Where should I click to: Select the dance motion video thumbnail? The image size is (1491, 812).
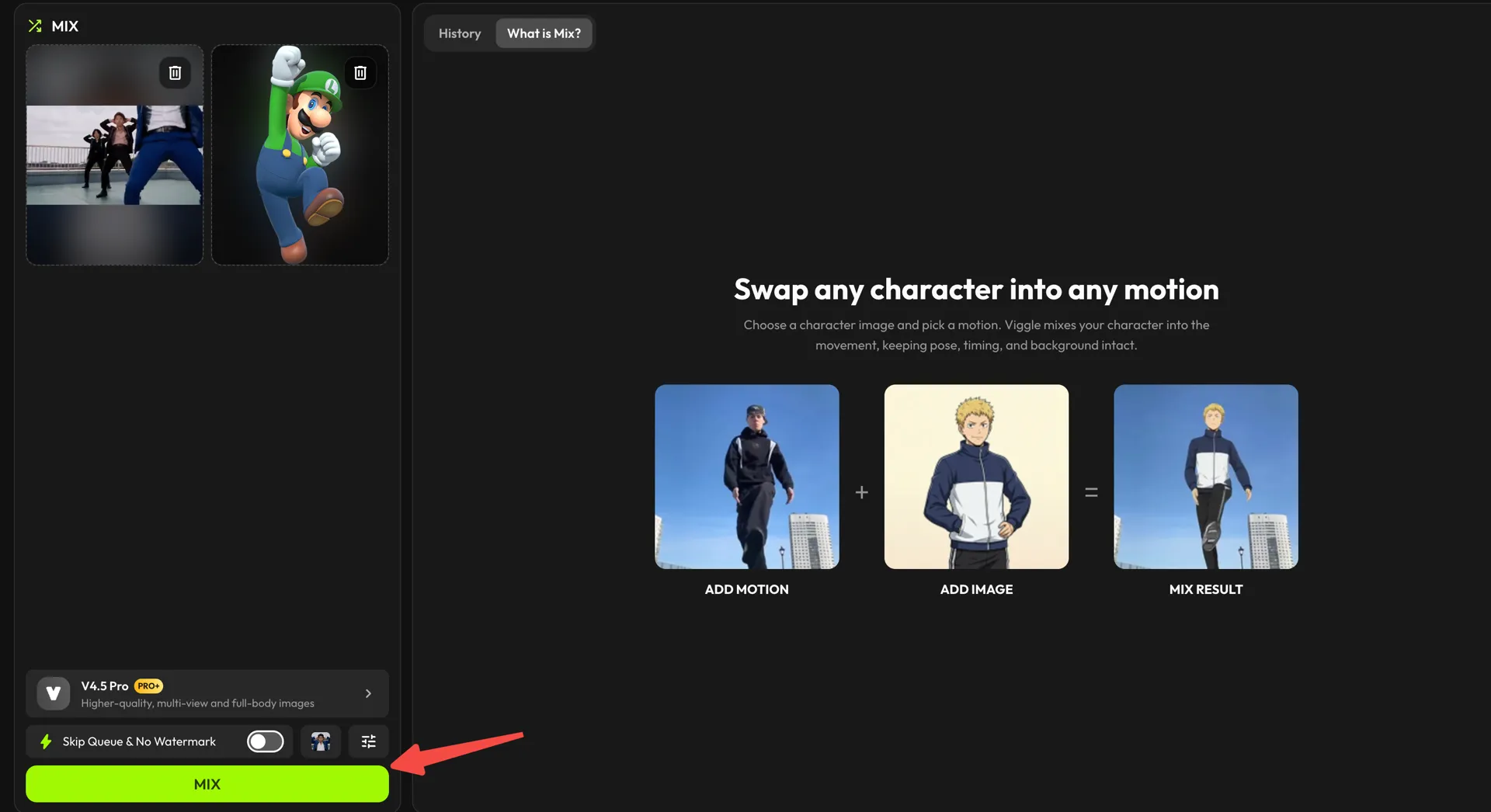115,155
